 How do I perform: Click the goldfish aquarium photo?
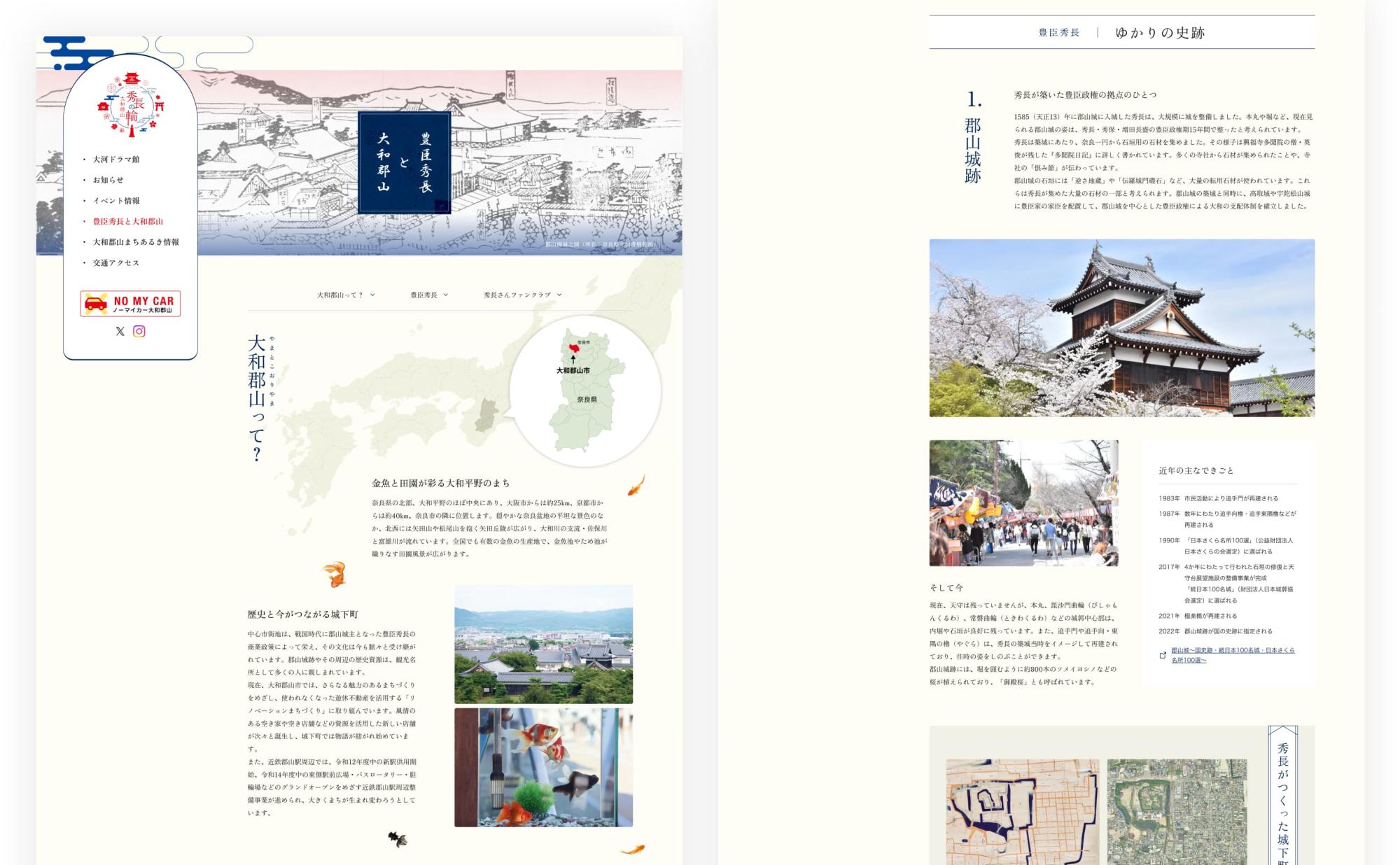pos(543,767)
